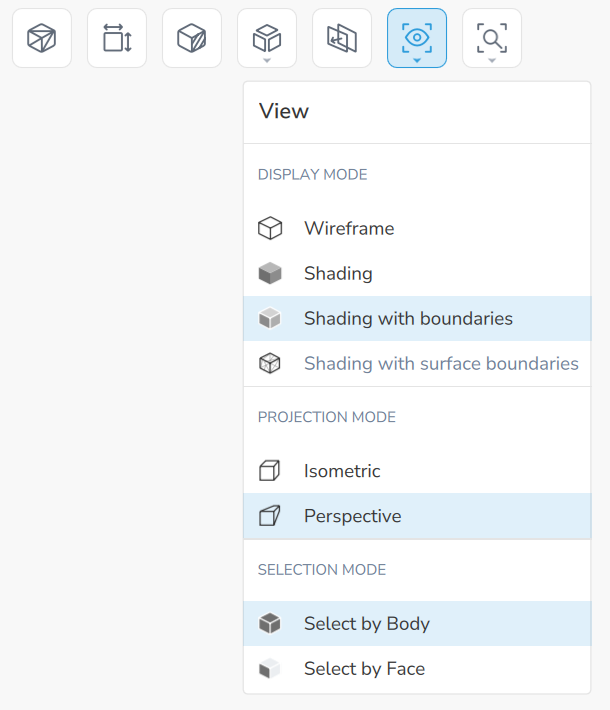This screenshot has width=610, height=710.
Task: Toggle the View eye menu button
Action: pyautogui.click(x=417, y=38)
